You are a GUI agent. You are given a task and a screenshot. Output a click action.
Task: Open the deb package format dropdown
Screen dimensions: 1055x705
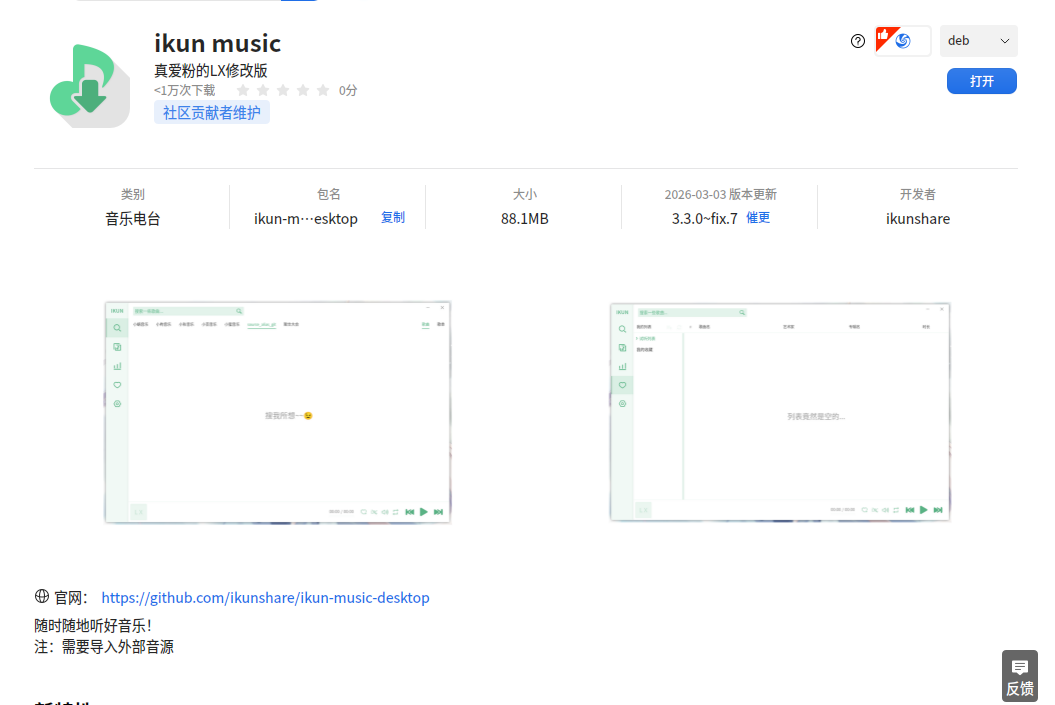pyautogui.click(x=978, y=41)
